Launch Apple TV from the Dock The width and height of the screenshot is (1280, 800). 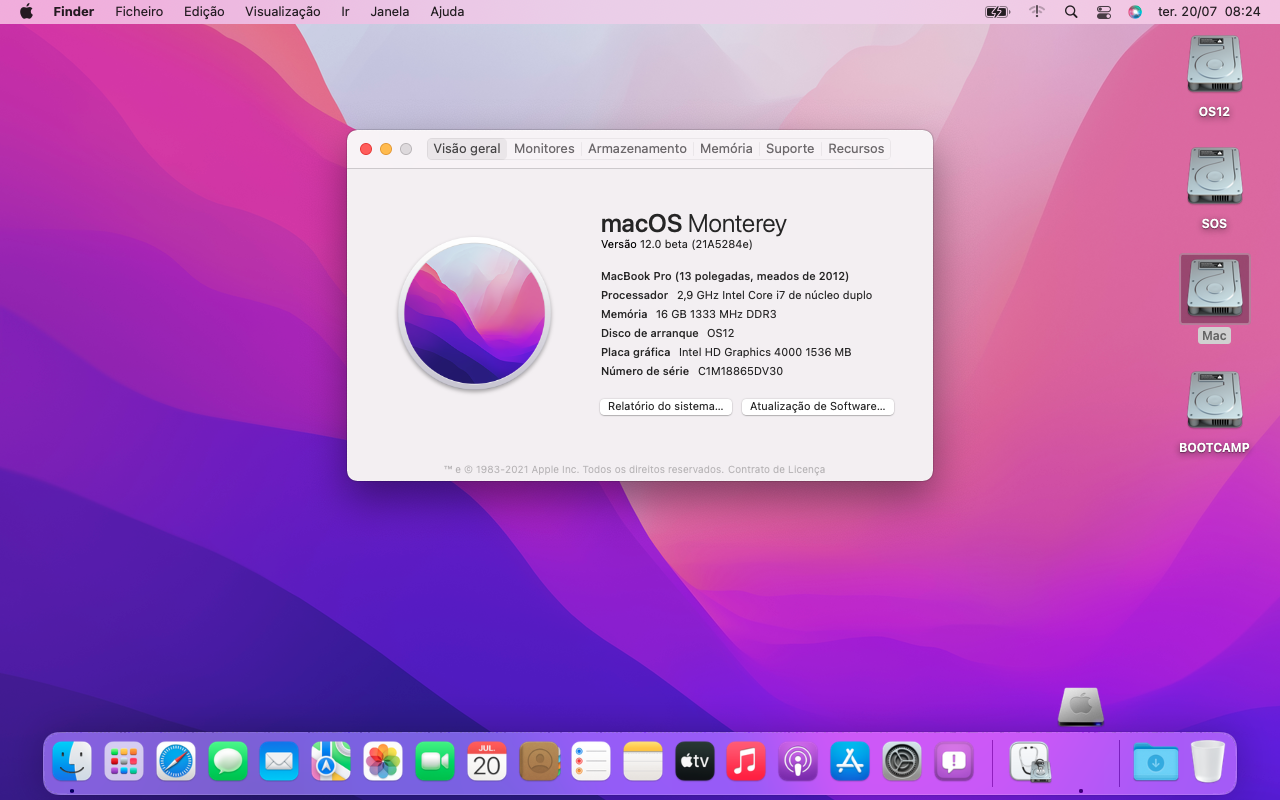[x=695, y=761]
